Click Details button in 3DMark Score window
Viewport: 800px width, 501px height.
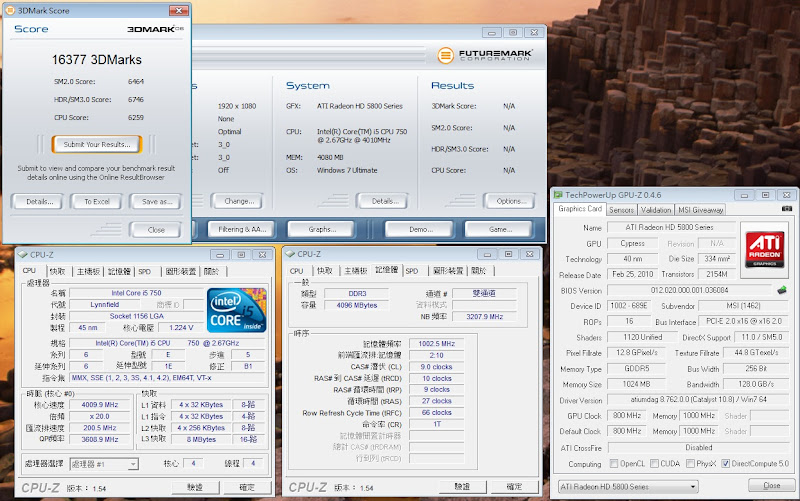38,202
